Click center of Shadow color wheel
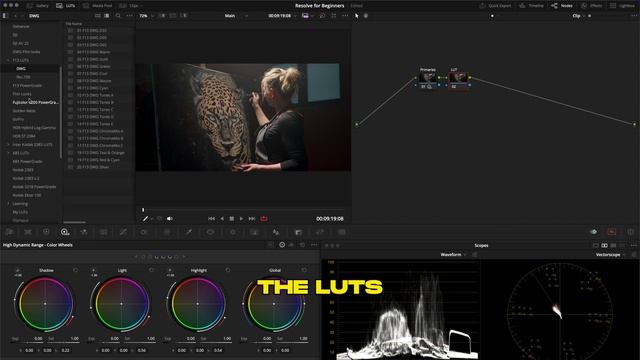This screenshot has height=360, width=640. click(x=45, y=304)
